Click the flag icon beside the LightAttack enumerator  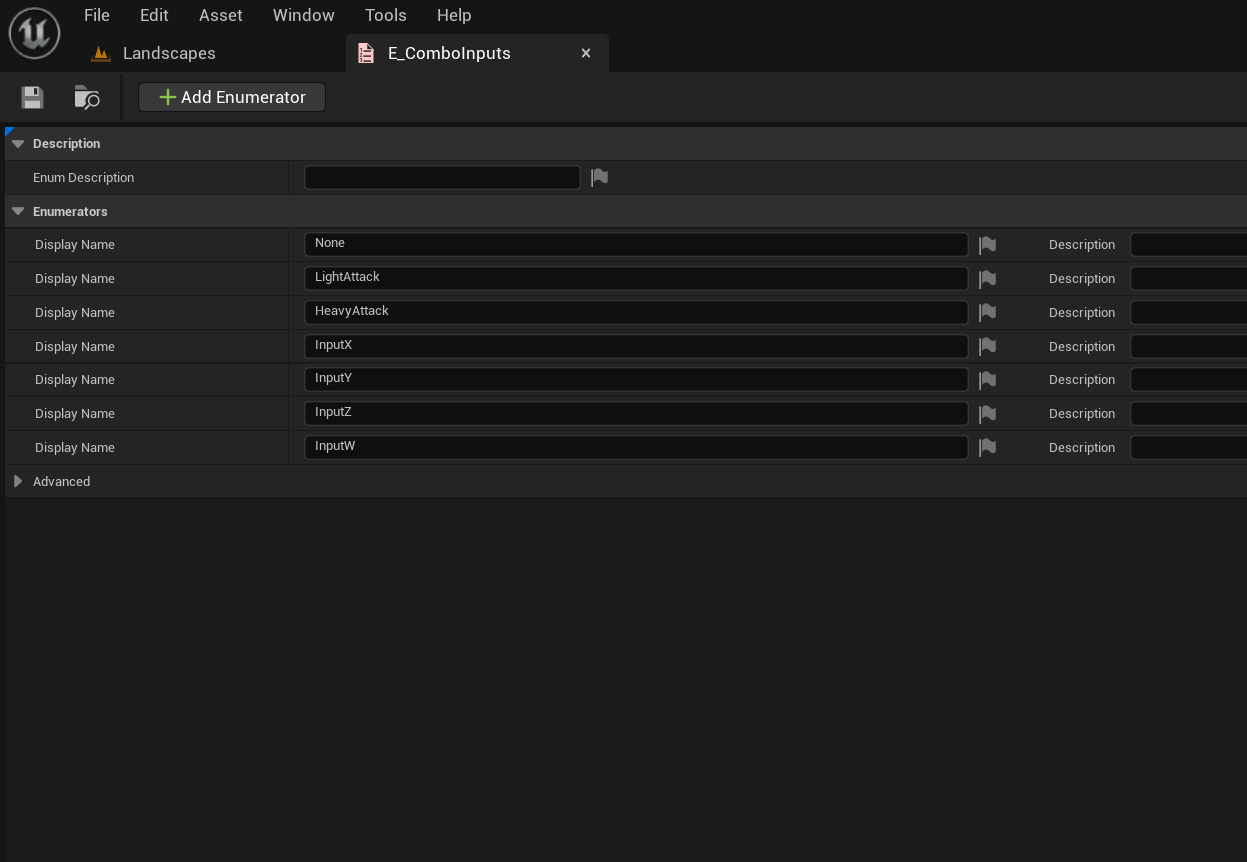[987, 279]
